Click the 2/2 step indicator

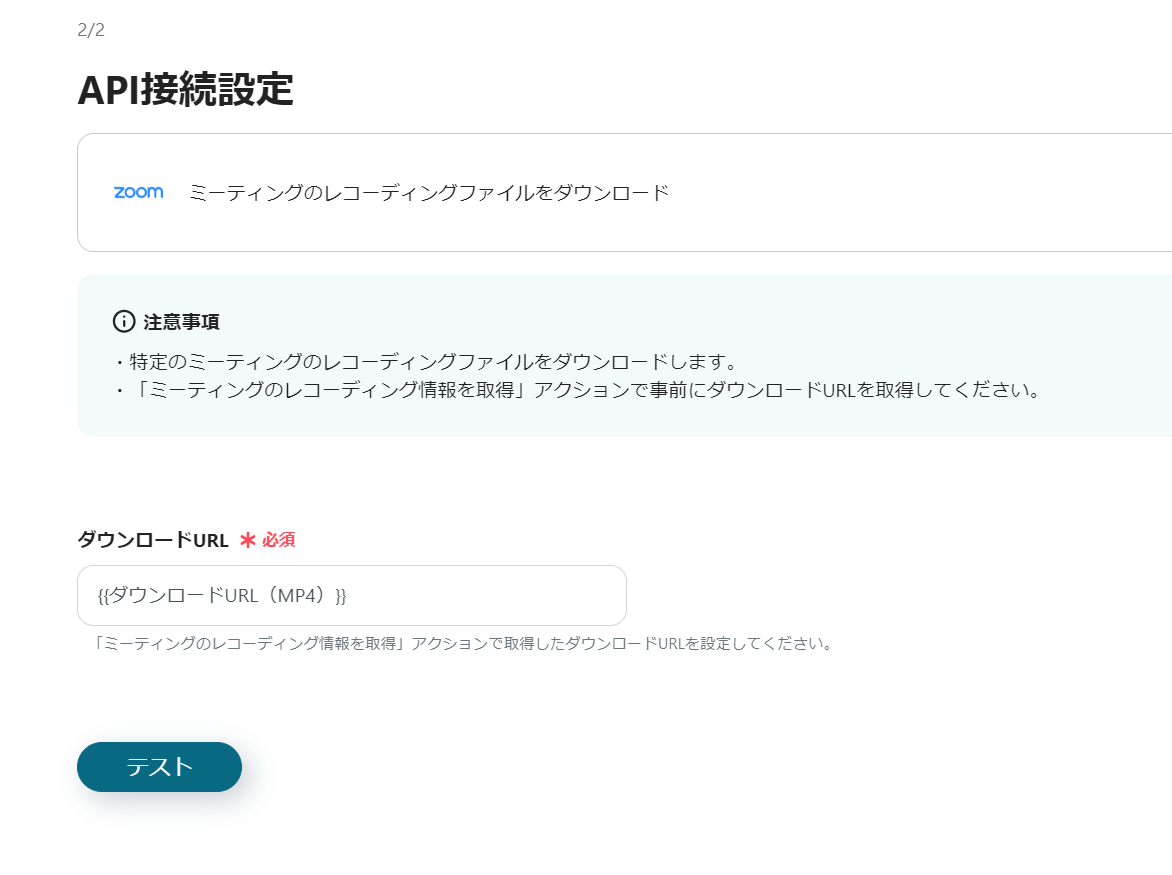click(91, 30)
